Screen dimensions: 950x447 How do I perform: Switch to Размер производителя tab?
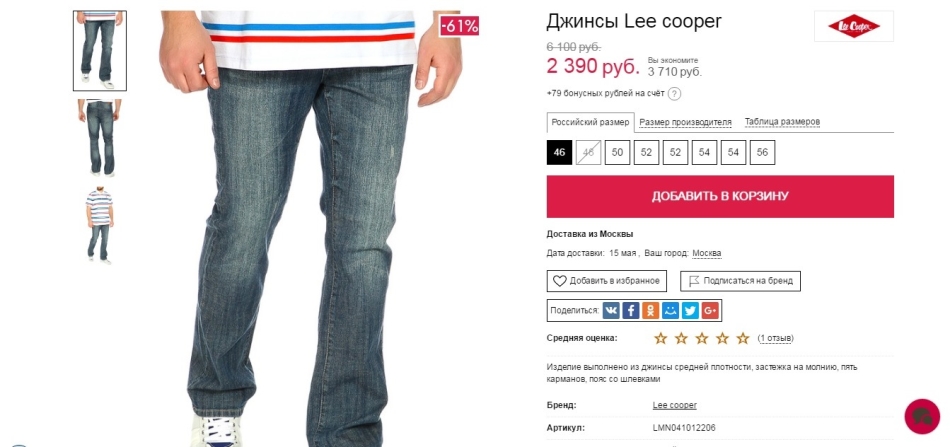(x=685, y=122)
